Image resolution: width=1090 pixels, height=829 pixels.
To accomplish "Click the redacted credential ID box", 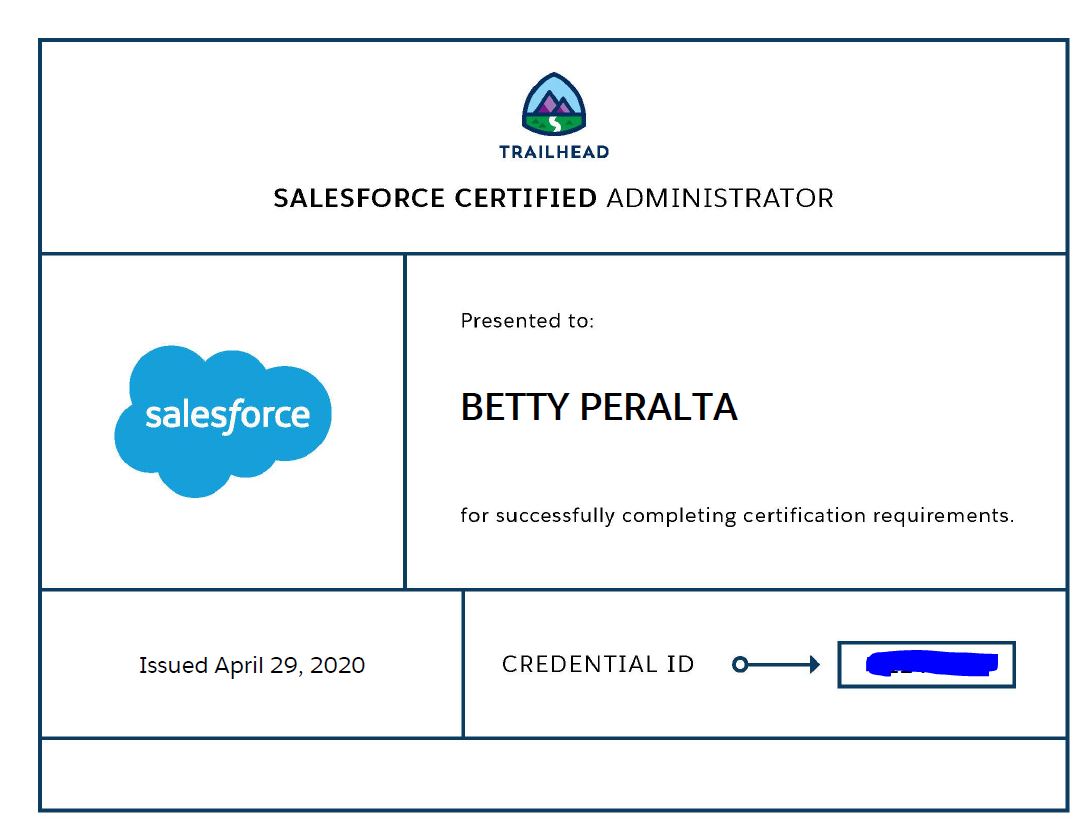I will click(927, 665).
